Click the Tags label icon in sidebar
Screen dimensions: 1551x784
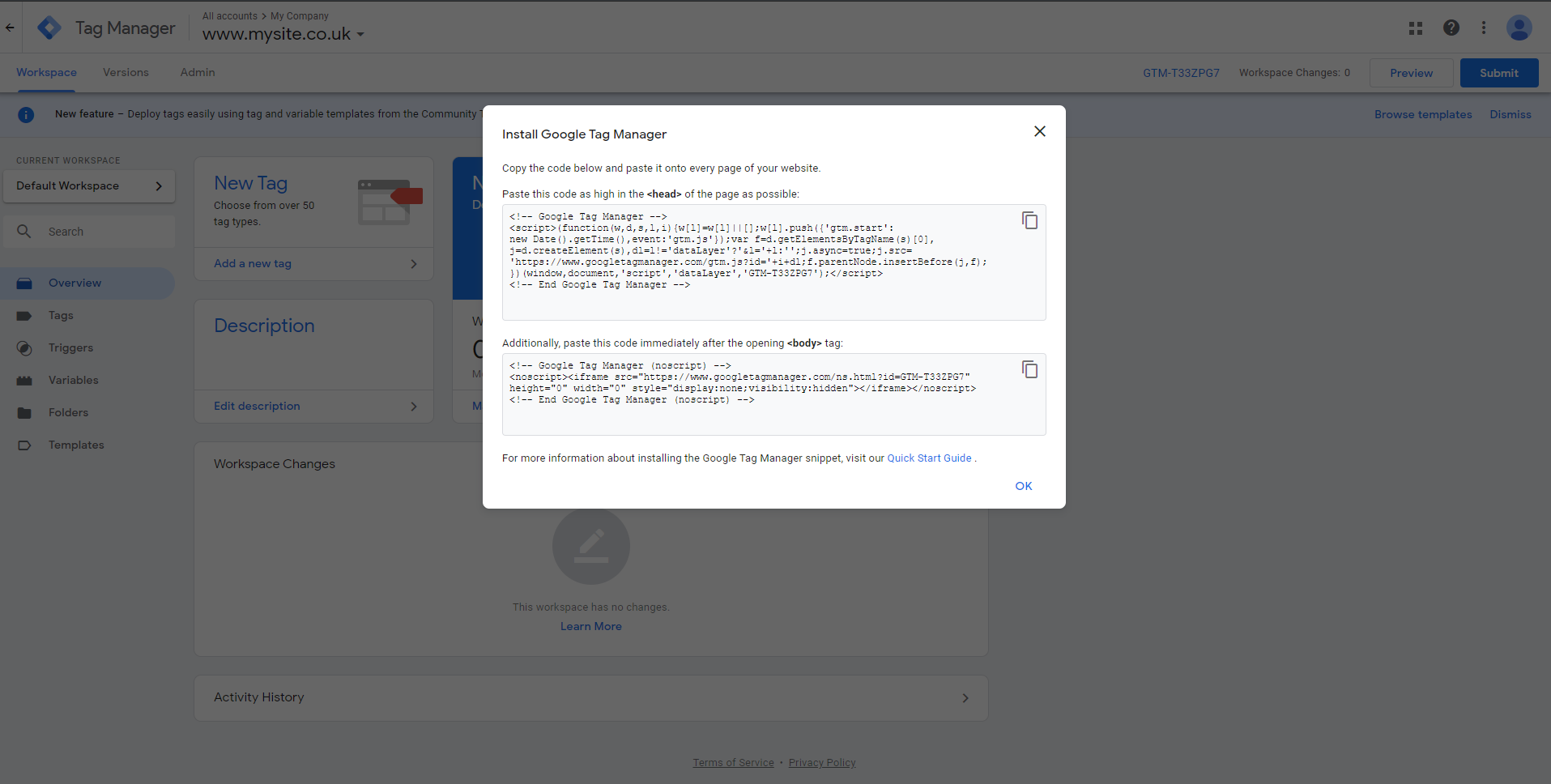(24, 316)
